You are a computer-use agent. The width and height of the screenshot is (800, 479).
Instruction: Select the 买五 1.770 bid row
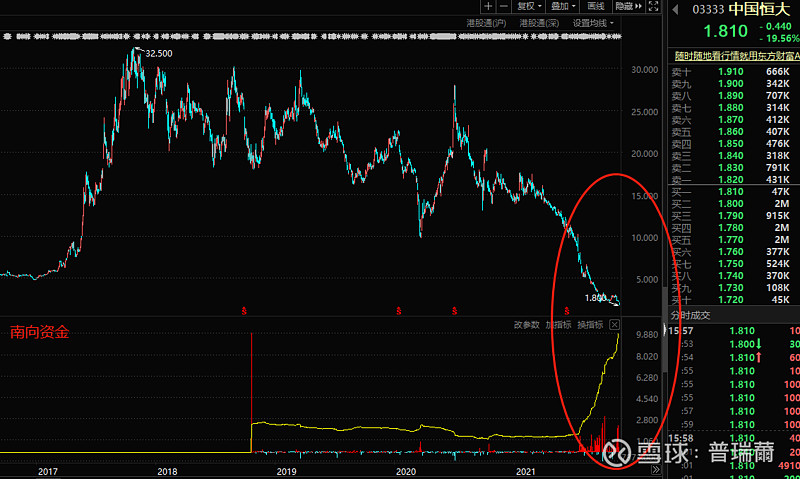click(734, 240)
